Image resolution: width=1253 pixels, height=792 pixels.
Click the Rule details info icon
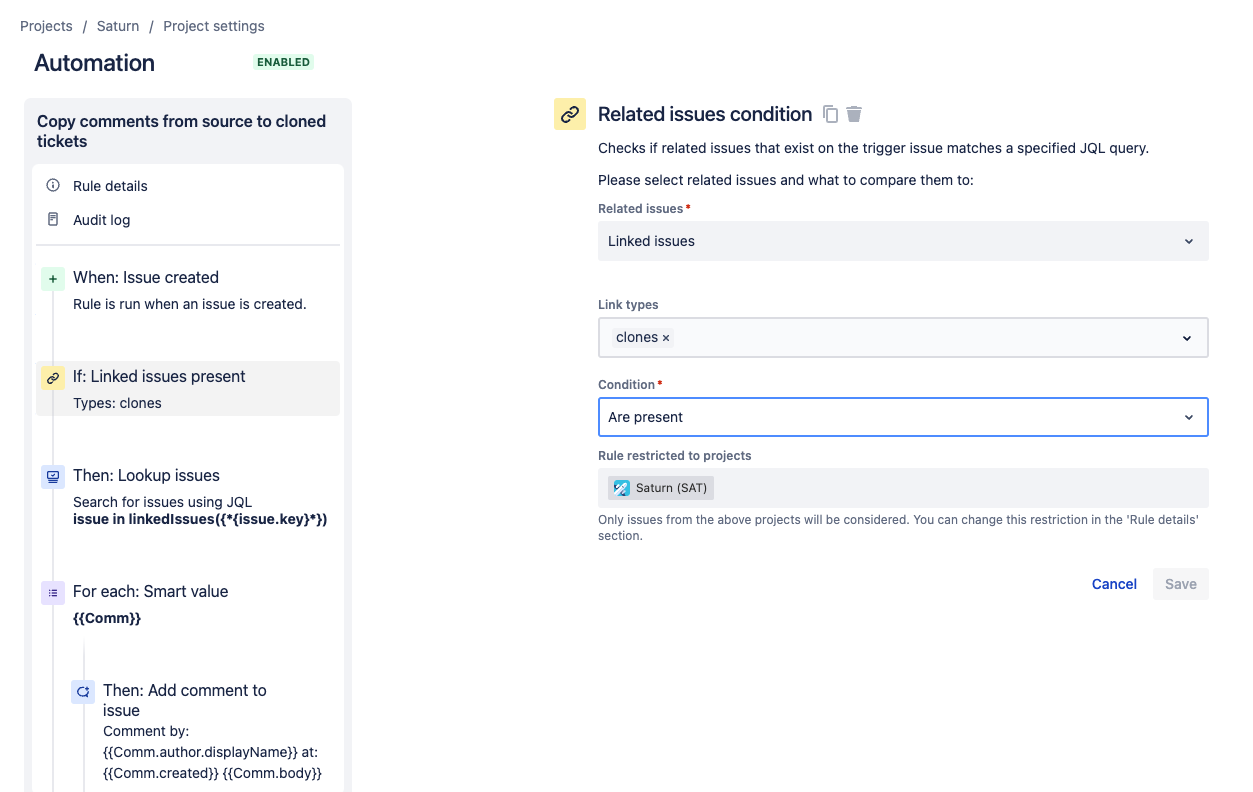(x=53, y=185)
